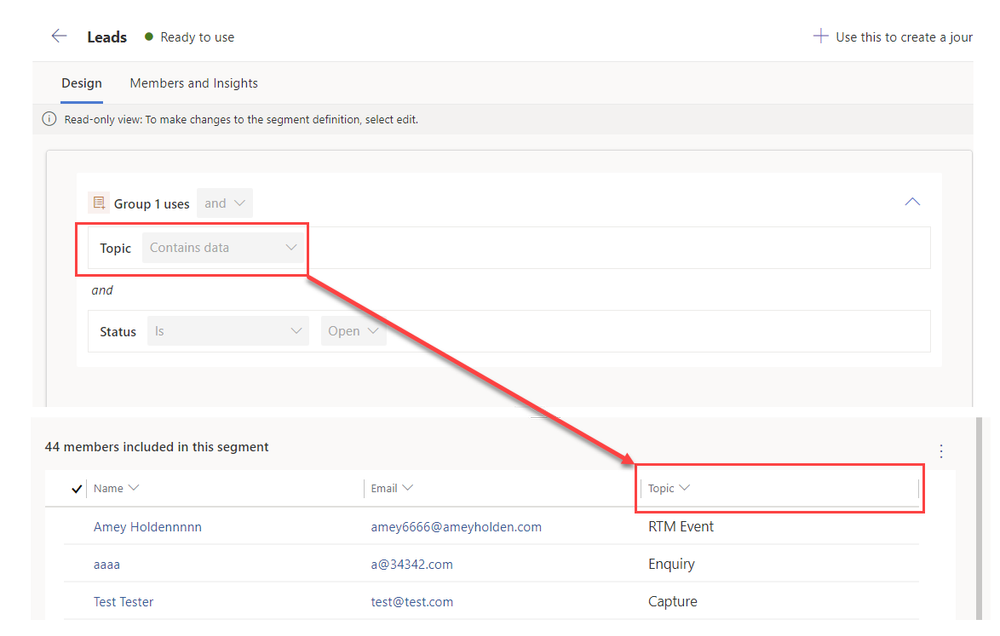Open the lead record for Amey Holdennnnn
Viewport: 1000px width, 636px height.
[147, 526]
